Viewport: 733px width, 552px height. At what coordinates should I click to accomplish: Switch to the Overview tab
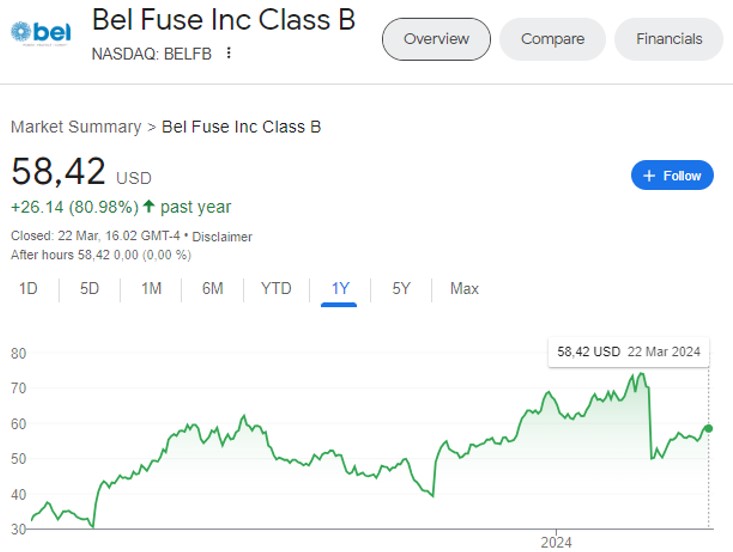pos(436,39)
